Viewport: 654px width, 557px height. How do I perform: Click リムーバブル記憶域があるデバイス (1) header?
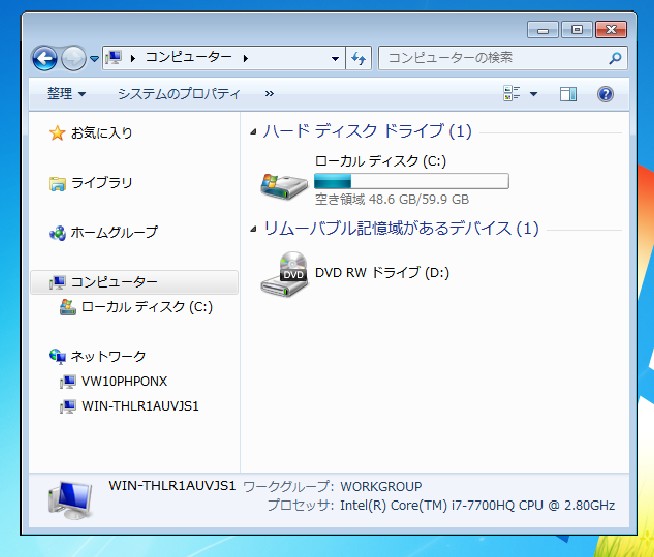[x=401, y=228]
